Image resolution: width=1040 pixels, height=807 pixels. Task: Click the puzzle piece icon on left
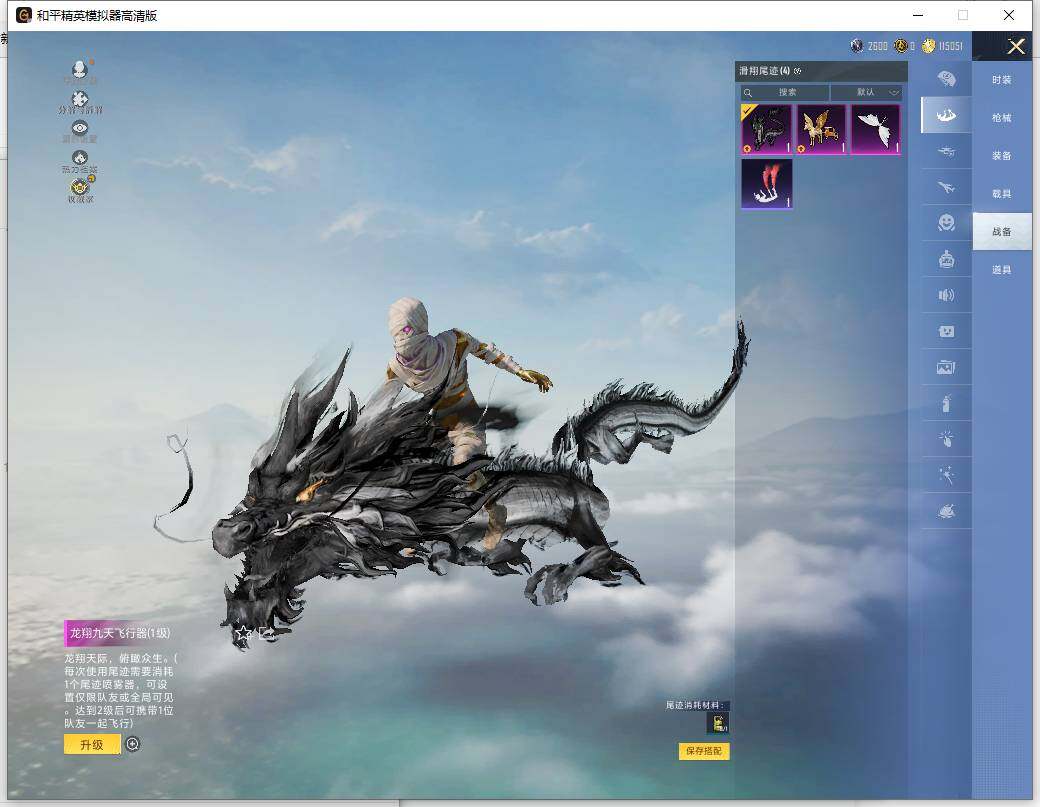click(x=80, y=99)
